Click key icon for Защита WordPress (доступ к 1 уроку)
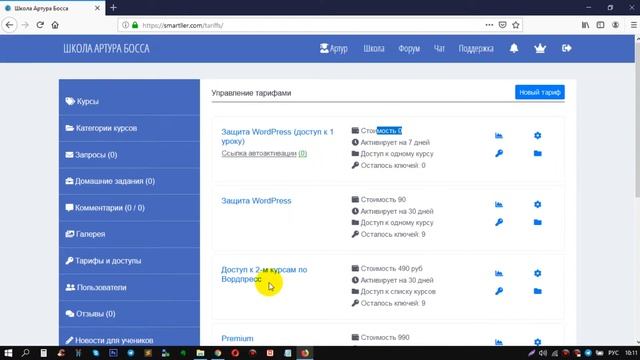640x360 pixels. tap(499, 153)
